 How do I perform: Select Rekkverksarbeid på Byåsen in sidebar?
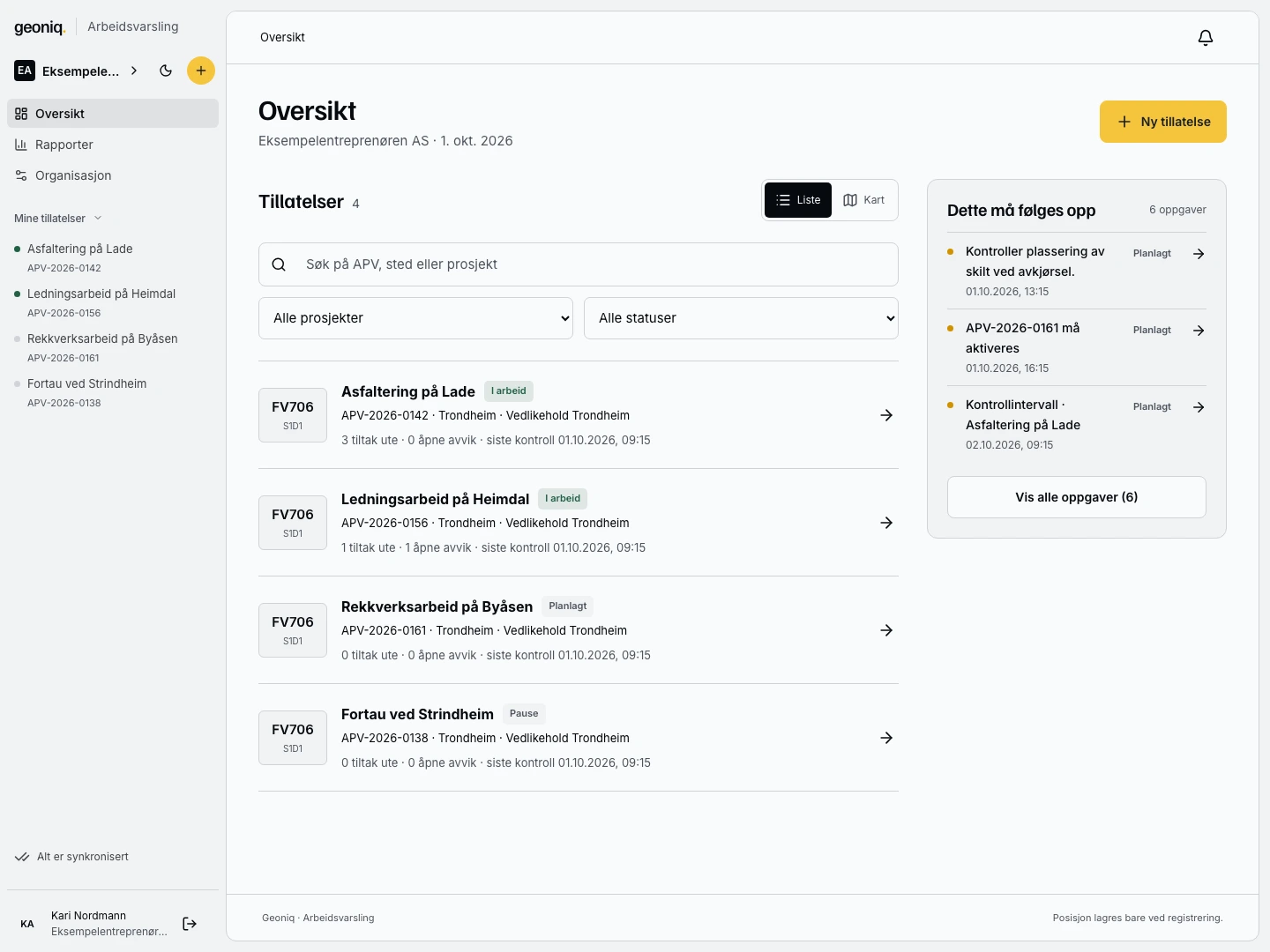pos(113,347)
